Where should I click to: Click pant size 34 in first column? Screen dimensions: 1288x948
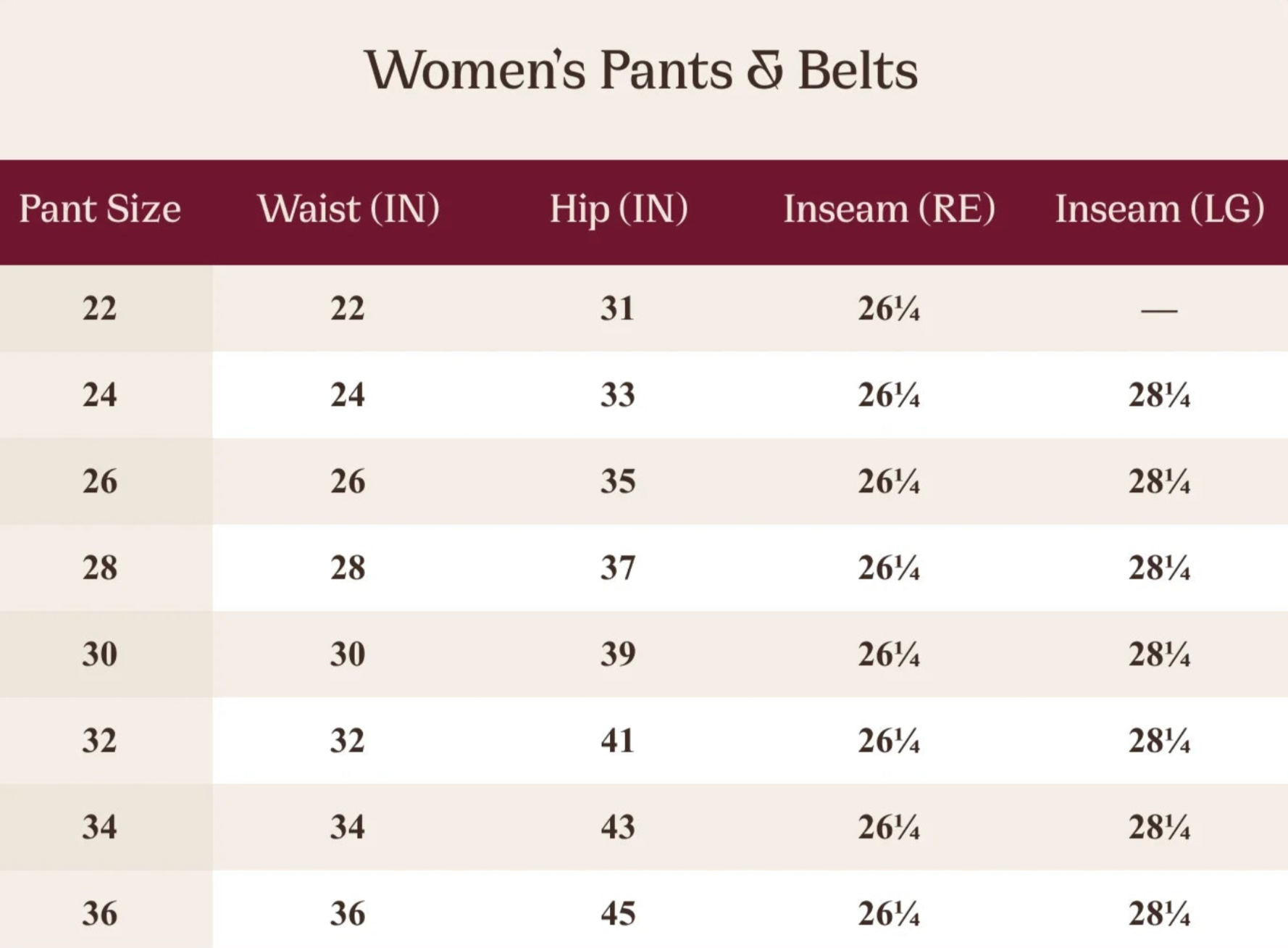100,827
